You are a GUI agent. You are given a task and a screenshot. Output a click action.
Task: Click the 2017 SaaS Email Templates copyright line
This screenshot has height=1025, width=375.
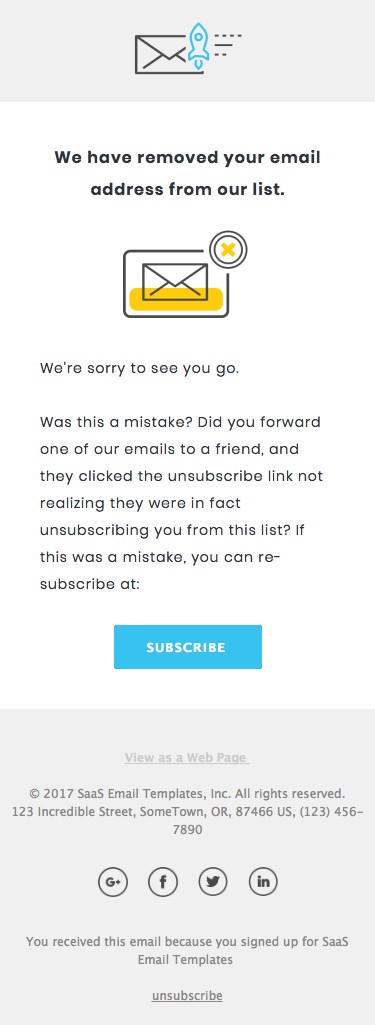(188, 794)
